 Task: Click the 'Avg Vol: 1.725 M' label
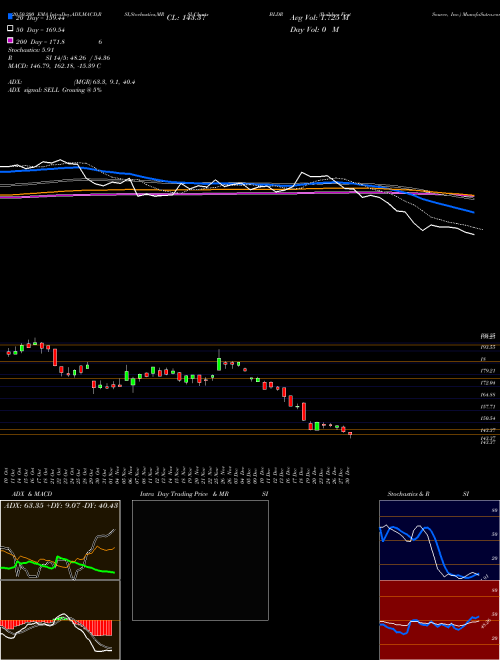[320, 18]
